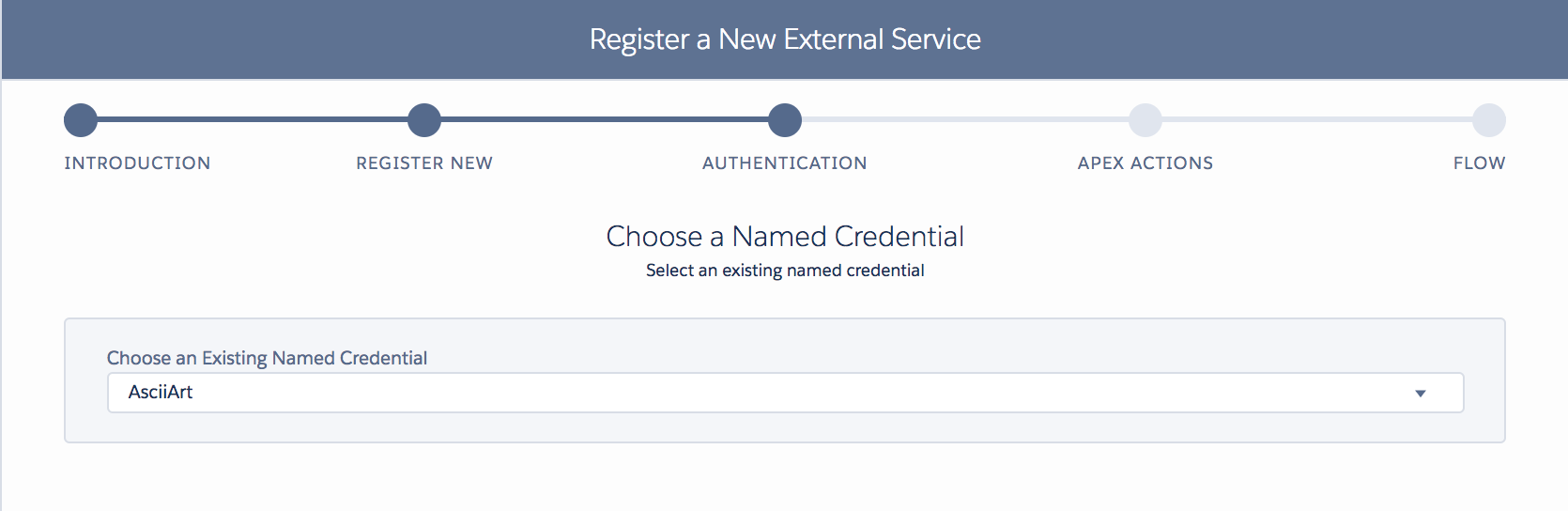Click the 'Choose a Named Credential' heading
The width and height of the screenshot is (1568, 511).
tap(785, 237)
